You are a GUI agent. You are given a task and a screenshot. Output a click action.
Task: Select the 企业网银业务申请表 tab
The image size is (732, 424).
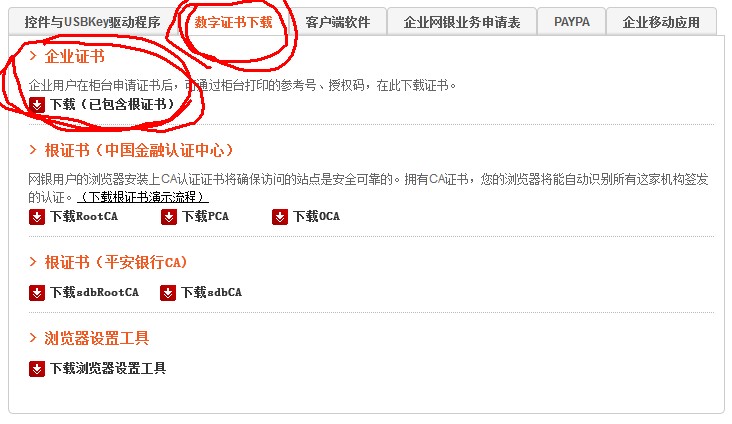click(462, 22)
